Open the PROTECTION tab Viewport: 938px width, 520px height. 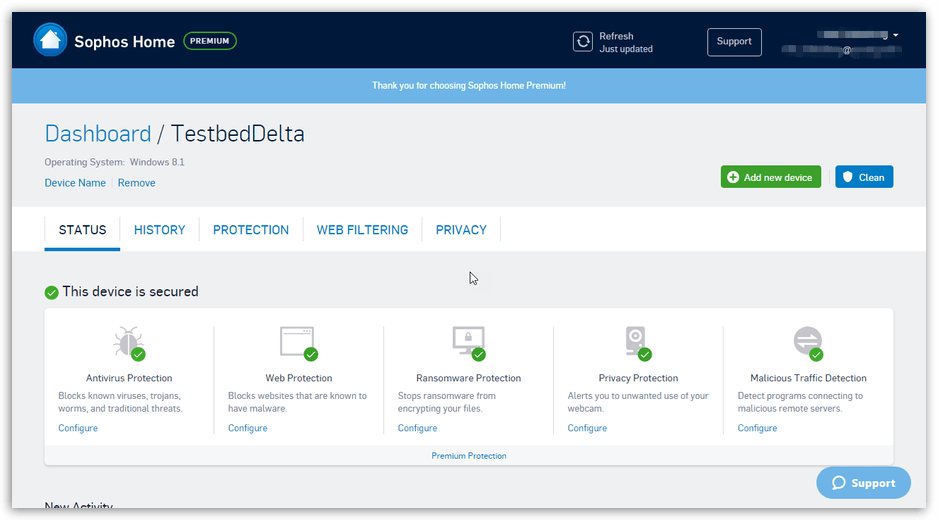(x=251, y=230)
